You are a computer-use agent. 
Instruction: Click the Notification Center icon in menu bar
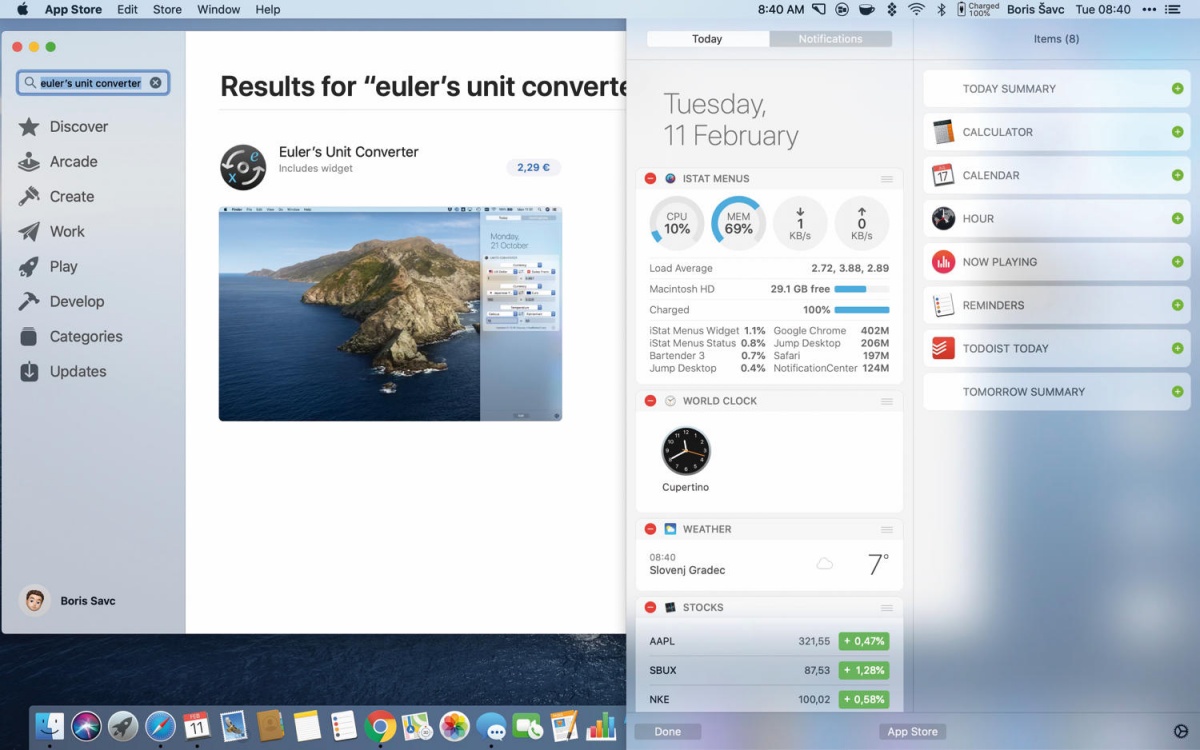click(1173, 10)
